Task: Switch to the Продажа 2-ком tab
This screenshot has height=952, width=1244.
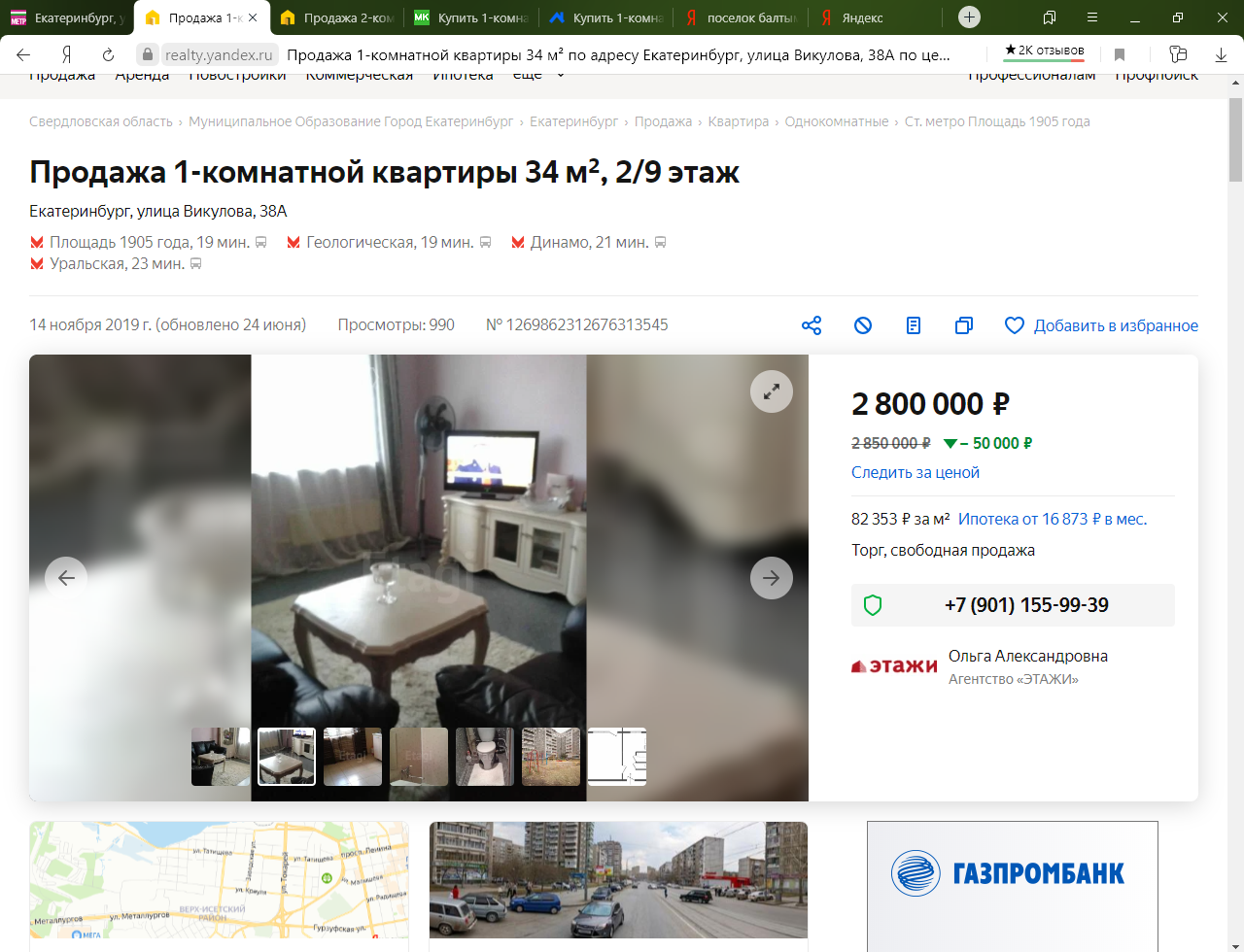Action: pyautogui.click(x=336, y=17)
